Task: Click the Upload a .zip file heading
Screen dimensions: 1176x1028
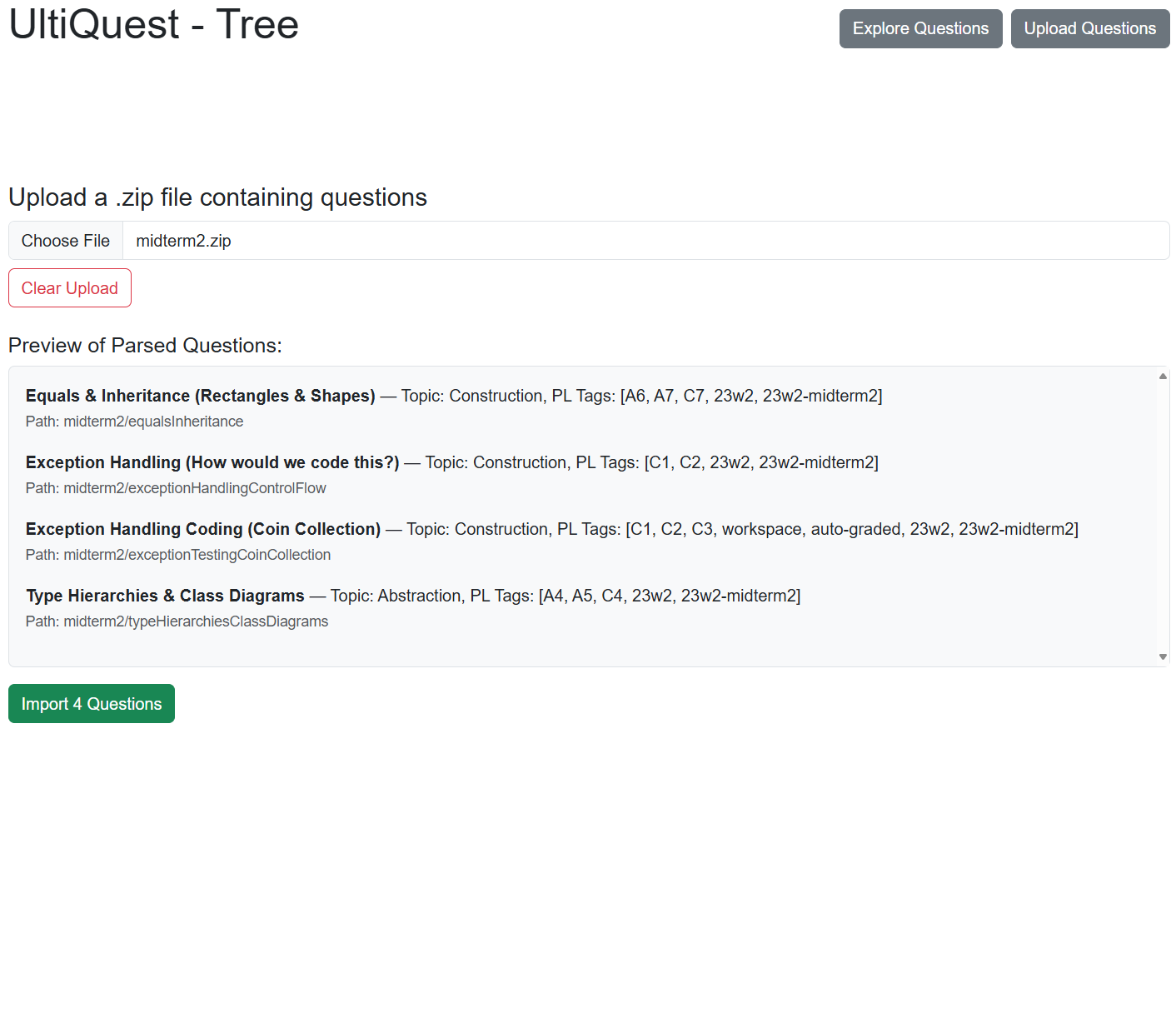Action: tap(217, 197)
